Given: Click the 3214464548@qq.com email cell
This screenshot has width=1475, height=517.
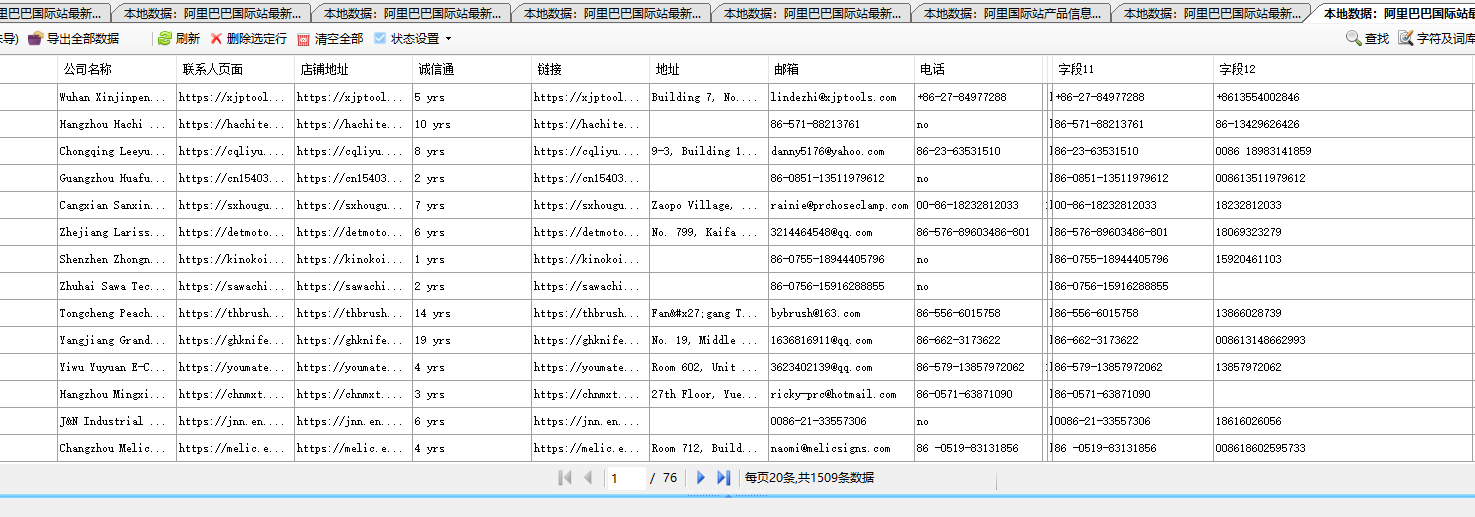Looking at the screenshot, I should tap(841, 233).
